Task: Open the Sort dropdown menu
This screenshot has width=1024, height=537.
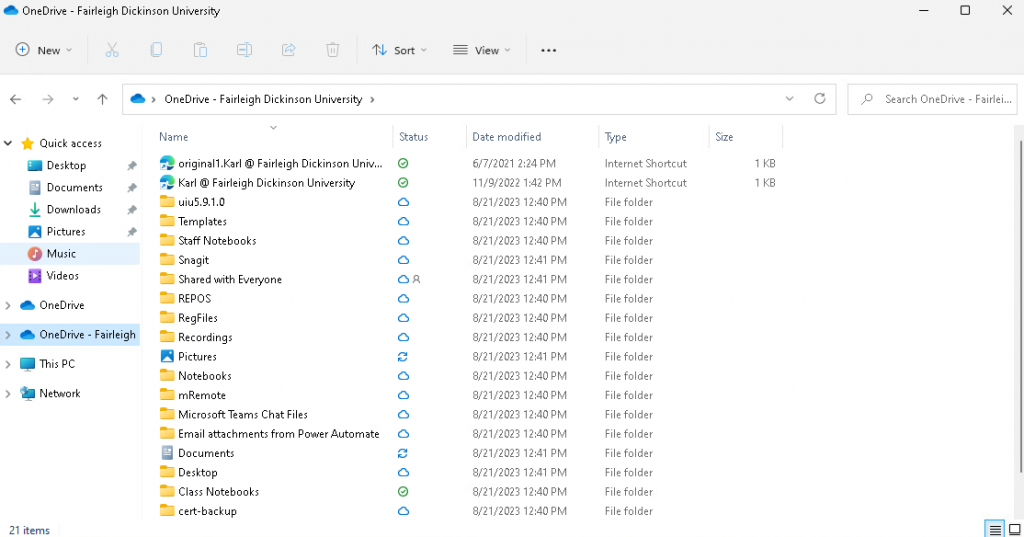Action: [x=399, y=50]
